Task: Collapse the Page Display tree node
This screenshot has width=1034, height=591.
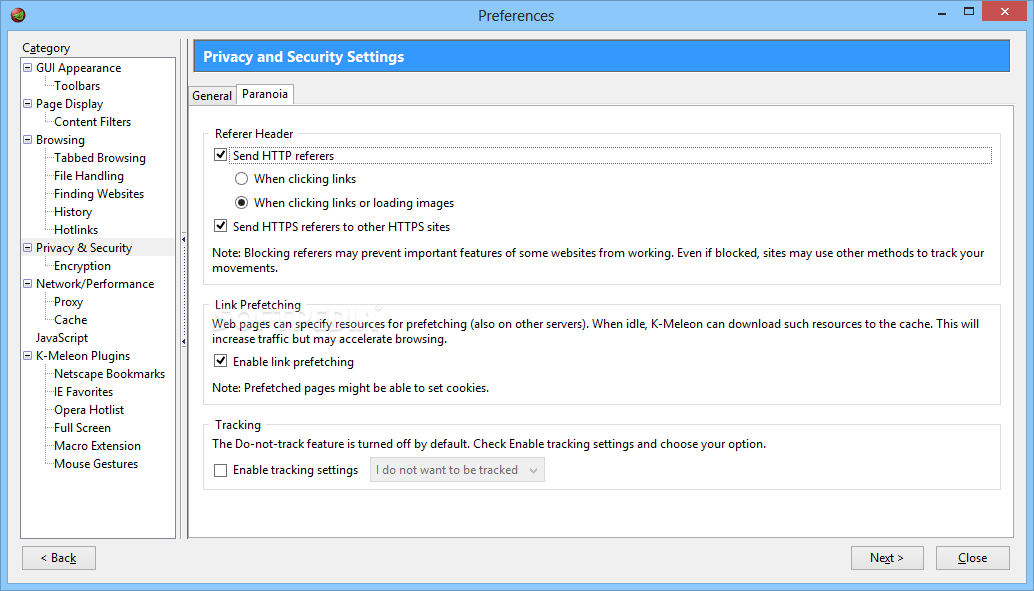Action: coord(28,104)
